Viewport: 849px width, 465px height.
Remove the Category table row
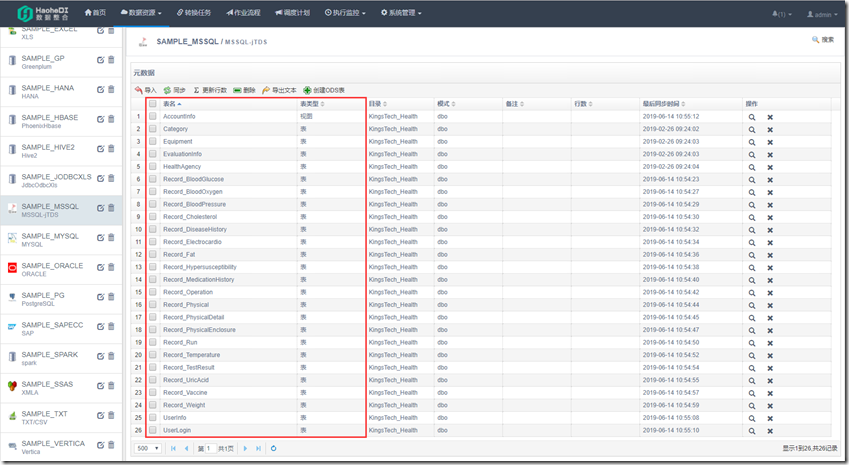(770, 130)
